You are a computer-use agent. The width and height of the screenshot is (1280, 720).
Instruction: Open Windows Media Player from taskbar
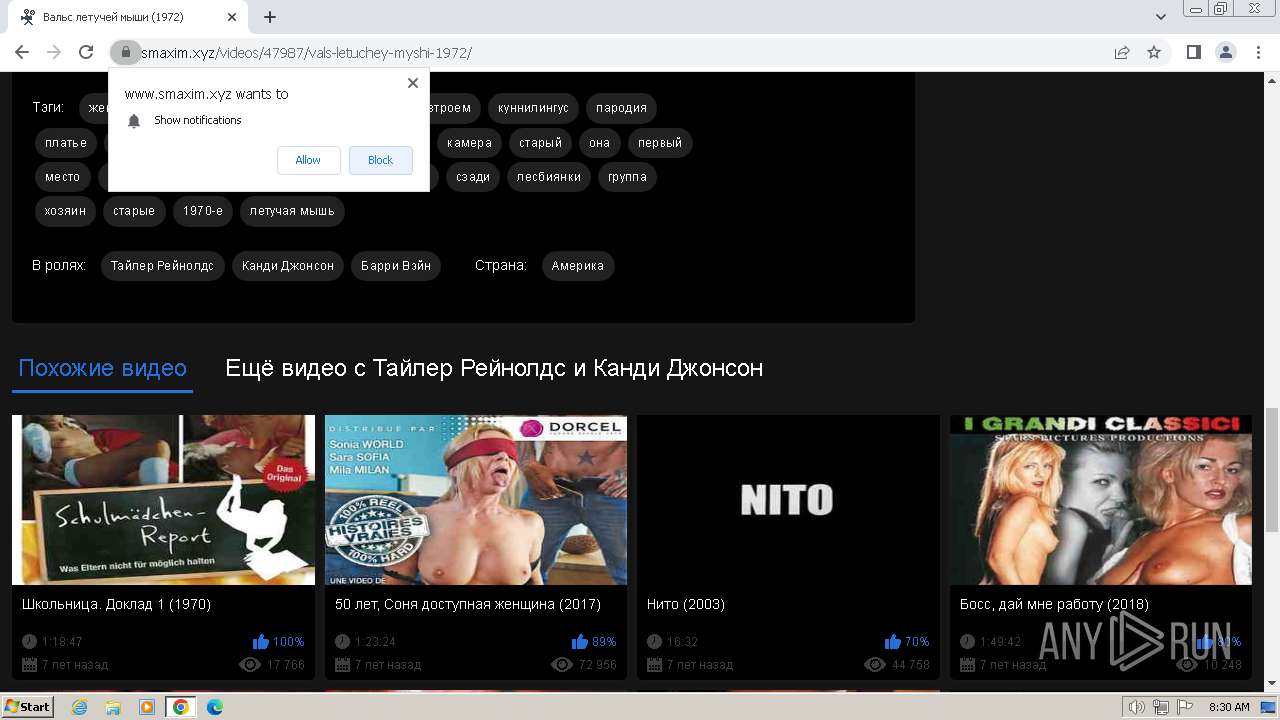(147, 707)
